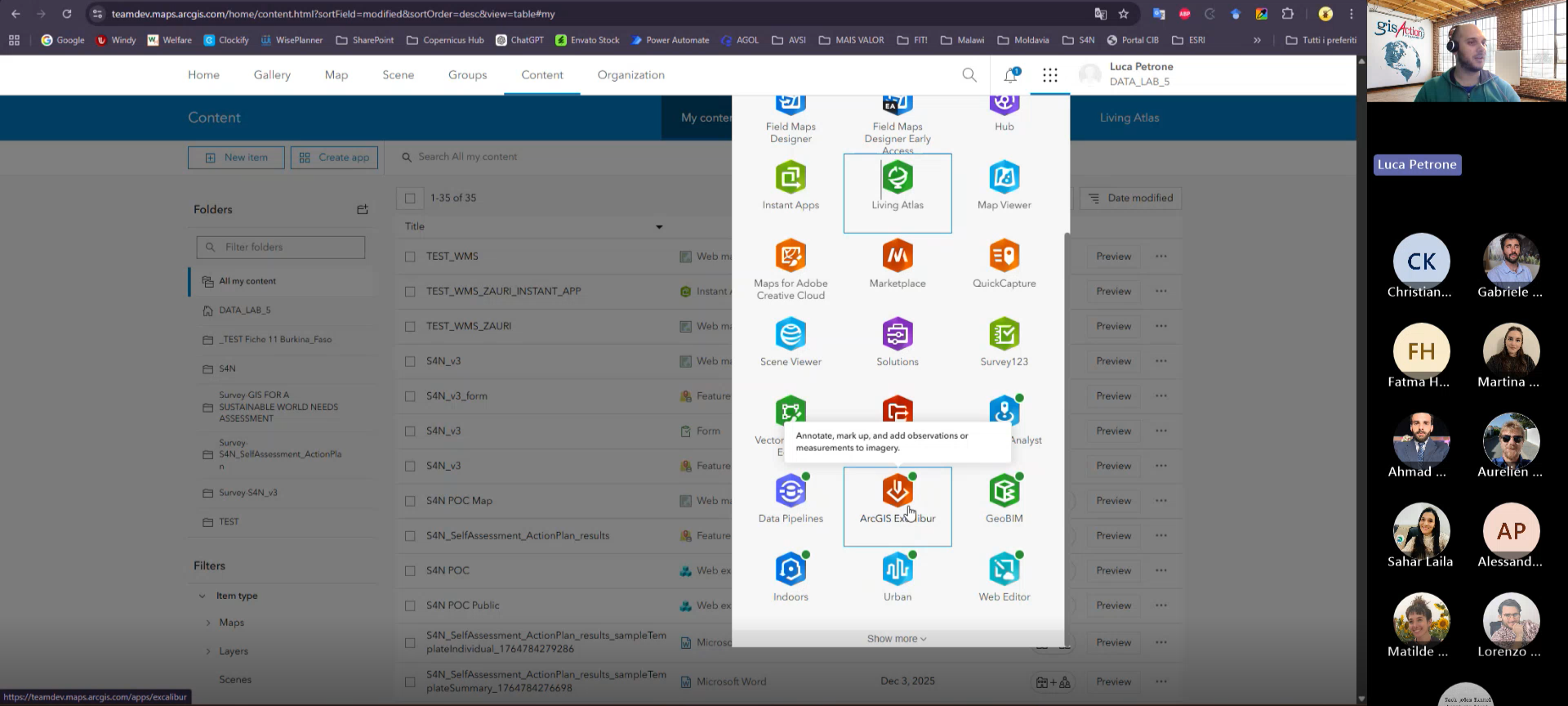The height and width of the screenshot is (706, 1568).
Task: Collapse the Item type filter
Action: point(202,596)
